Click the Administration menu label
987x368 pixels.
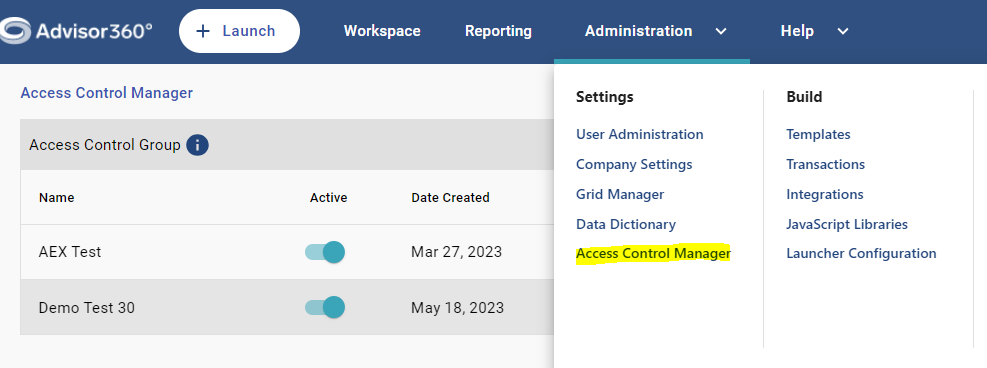[638, 31]
